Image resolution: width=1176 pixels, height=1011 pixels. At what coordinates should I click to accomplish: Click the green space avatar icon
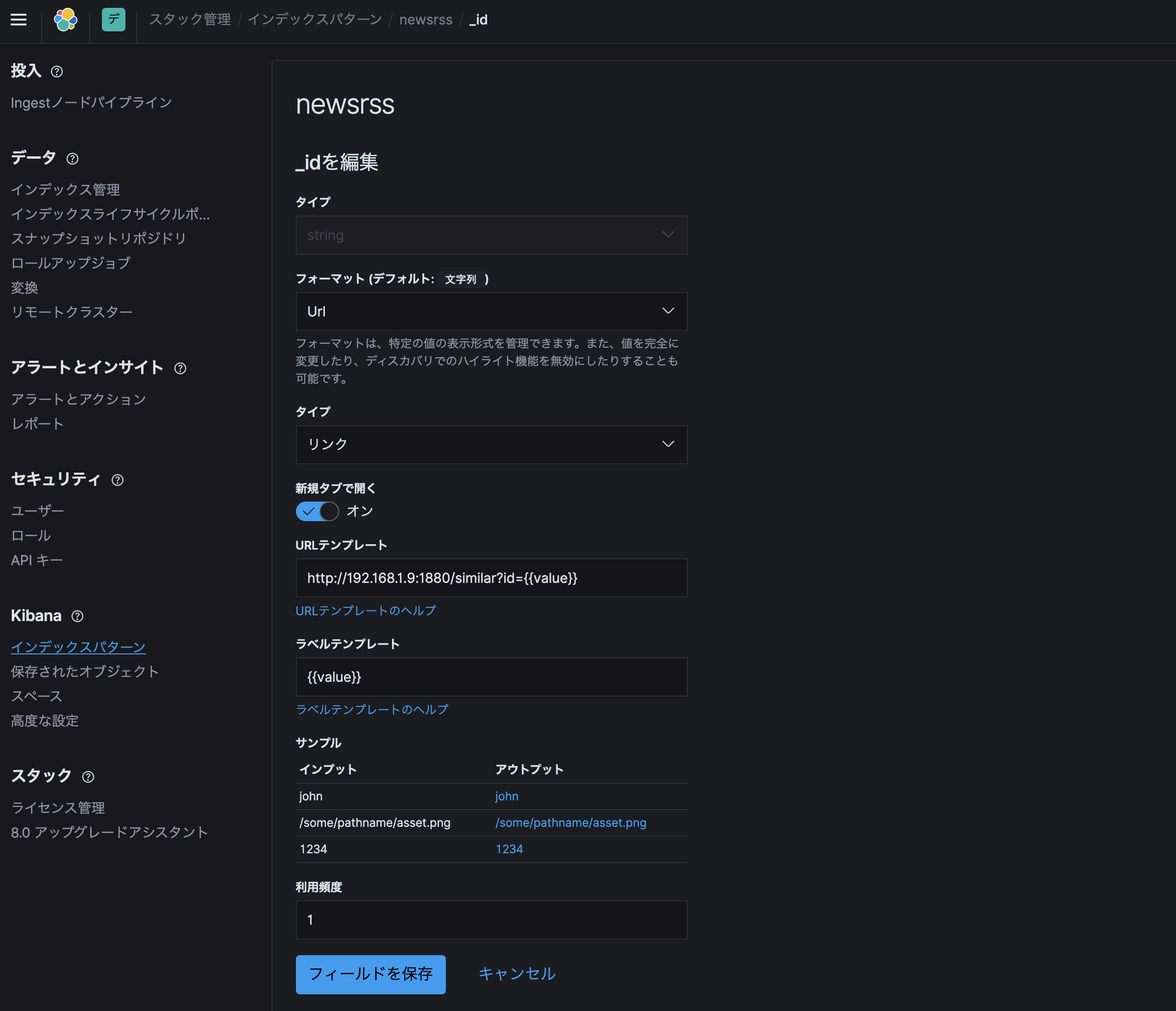tap(114, 20)
